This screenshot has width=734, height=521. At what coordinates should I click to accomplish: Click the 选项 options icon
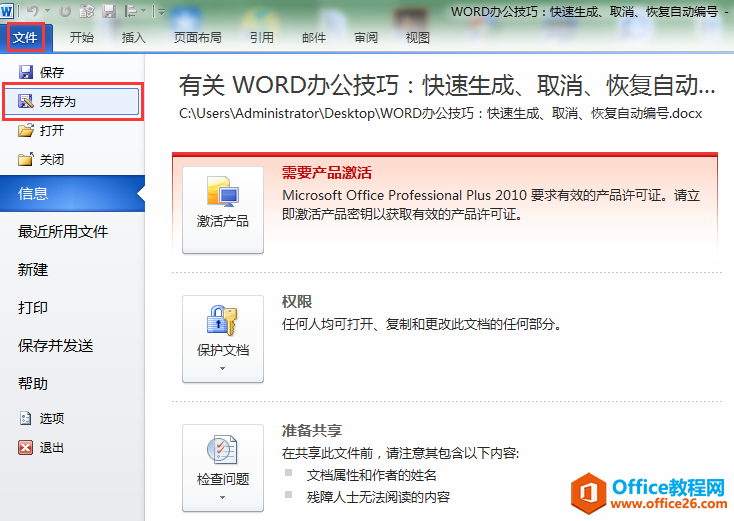pos(26,418)
